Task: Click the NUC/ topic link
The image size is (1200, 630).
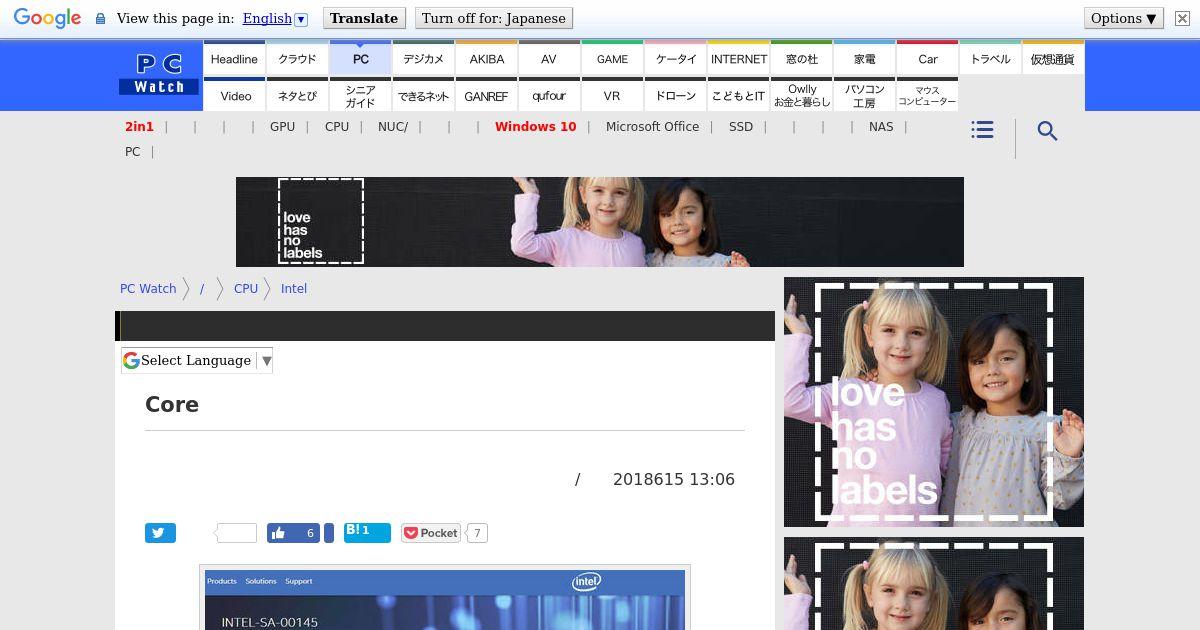Action: [393, 126]
